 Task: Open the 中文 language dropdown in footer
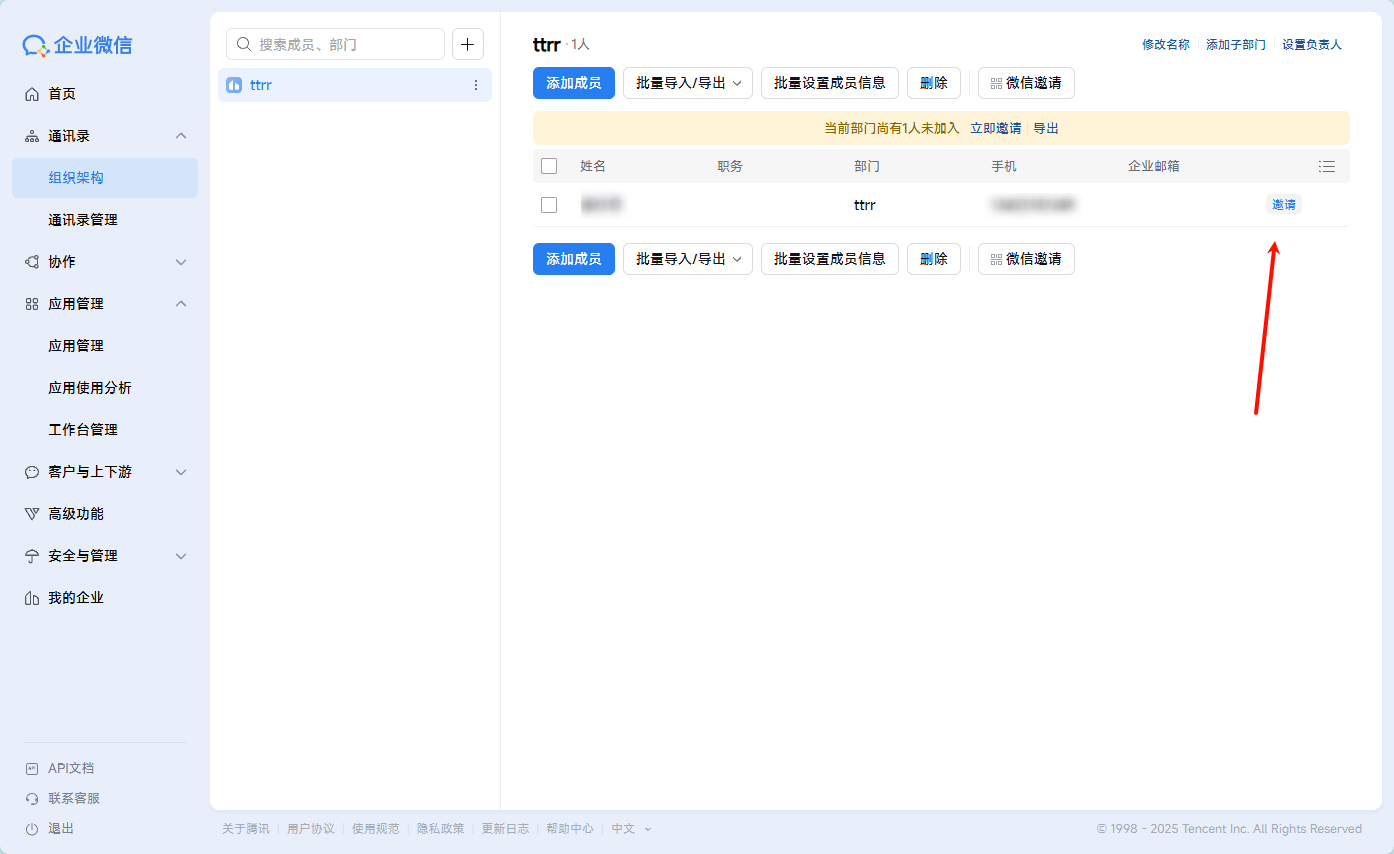[x=631, y=829]
